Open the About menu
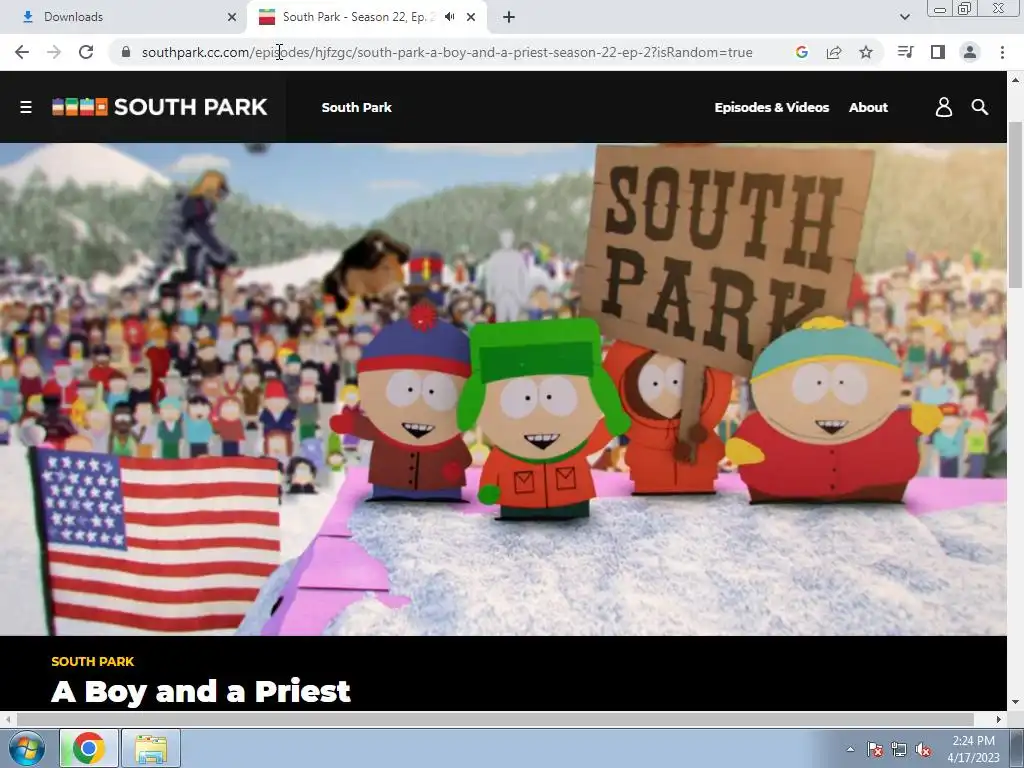The width and height of the screenshot is (1024, 768). click(868, 107)
